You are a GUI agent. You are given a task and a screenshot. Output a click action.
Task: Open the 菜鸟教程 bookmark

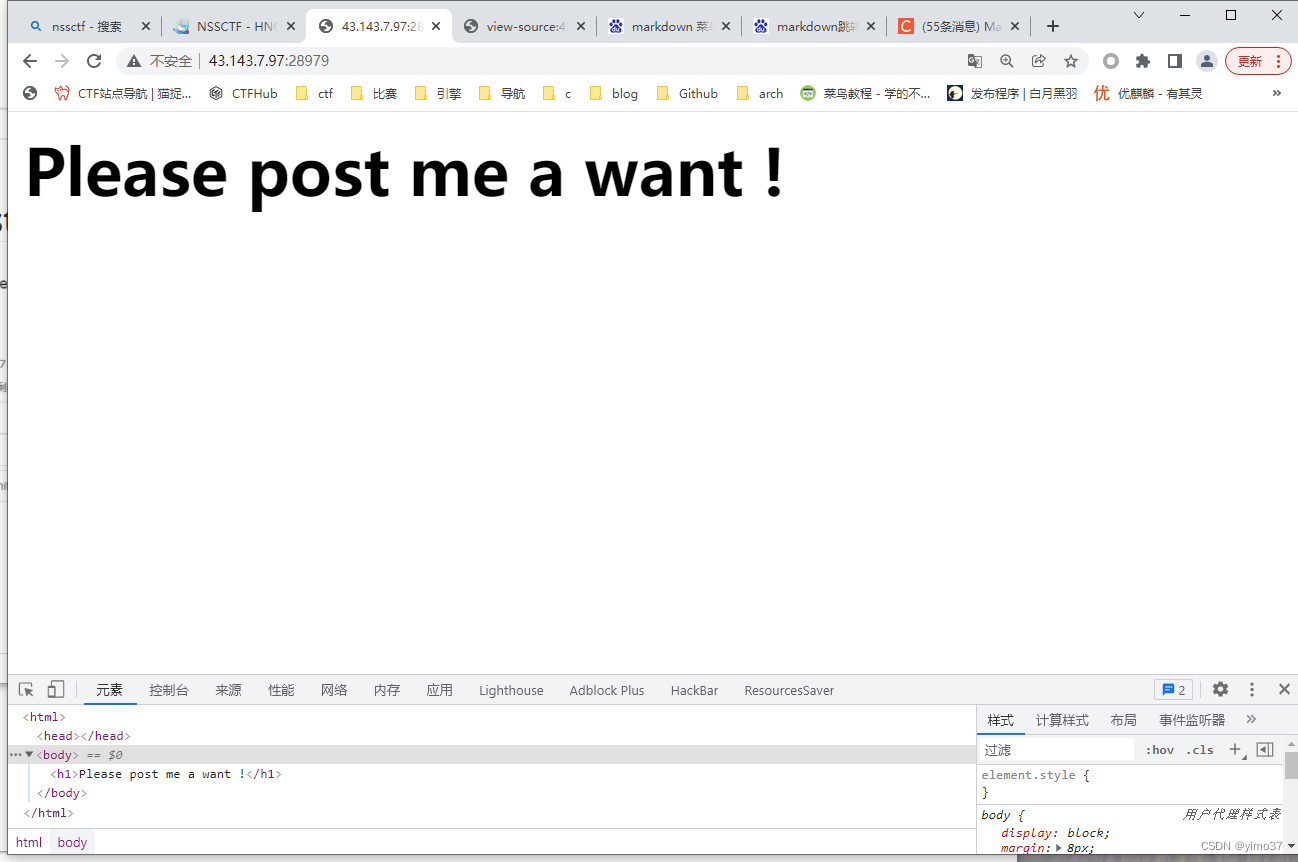tap(865, 93)
